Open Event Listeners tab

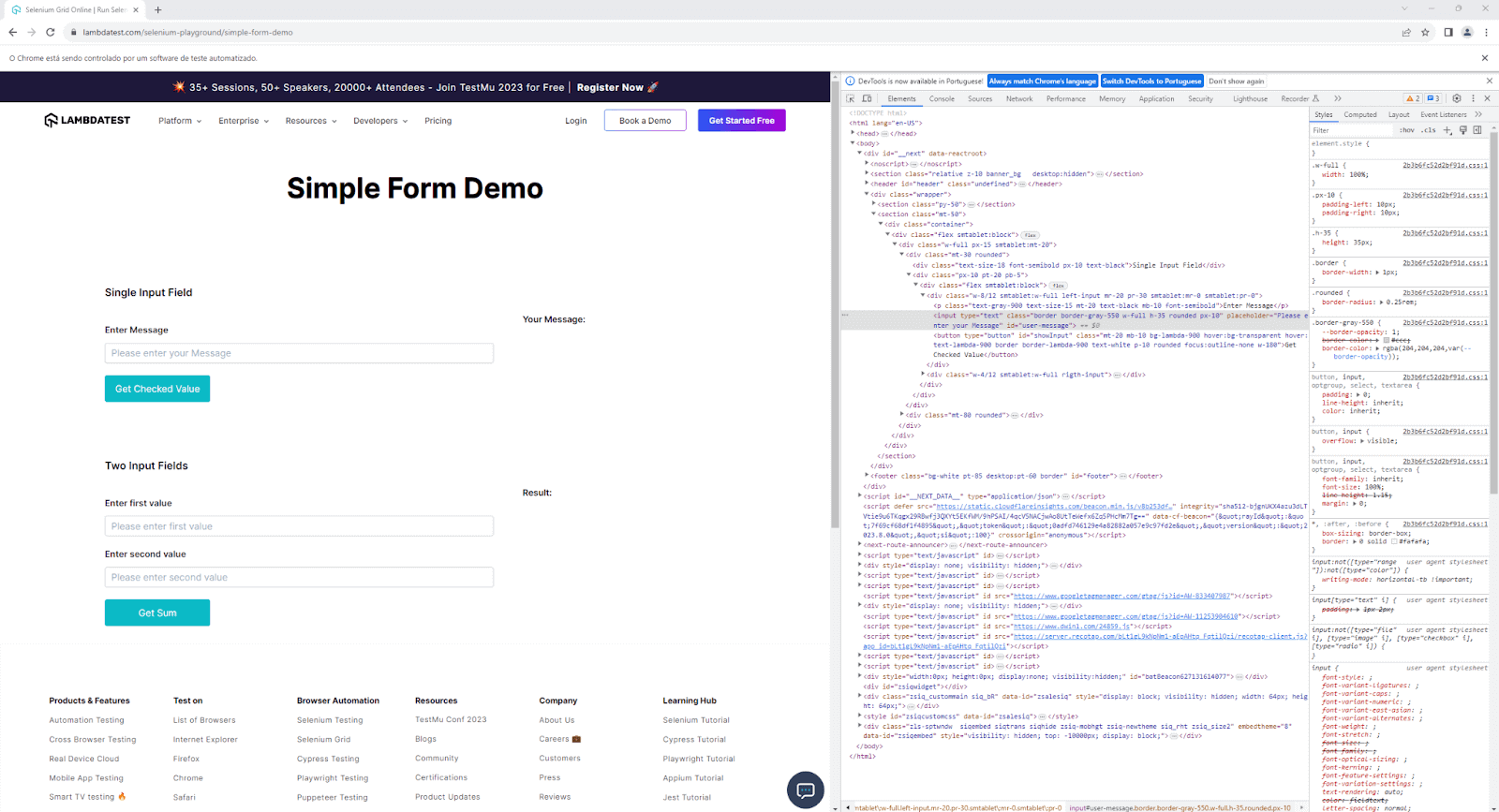[1444, 114]
